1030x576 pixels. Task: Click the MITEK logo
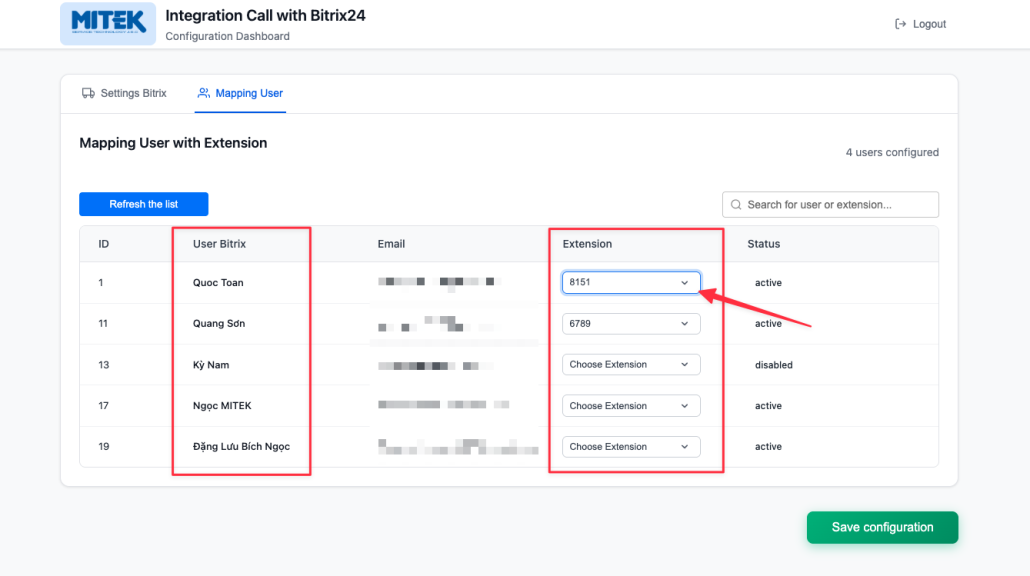[108, 24]
